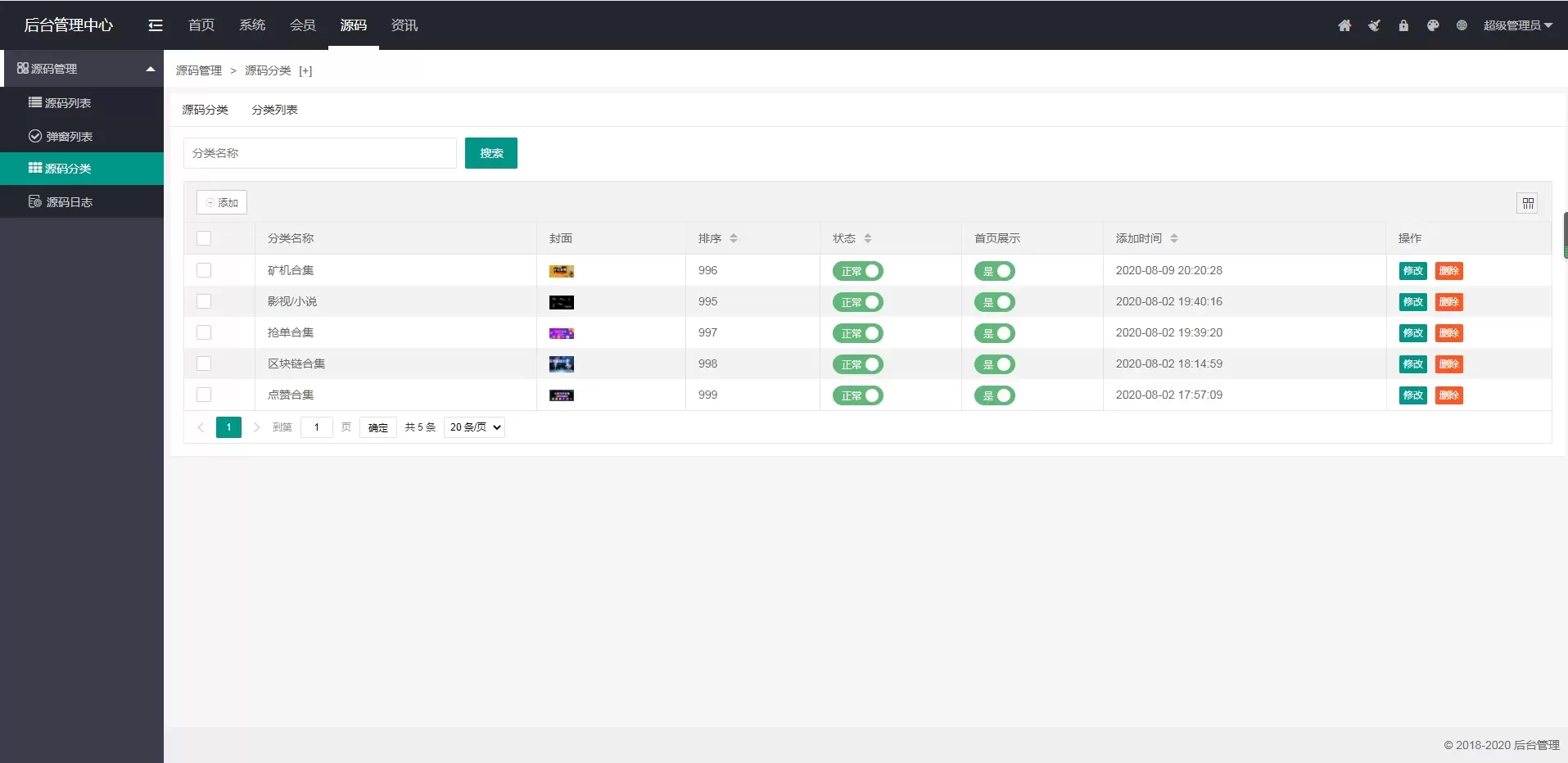Open the theme palette icon

click(x=1433, y=25)
